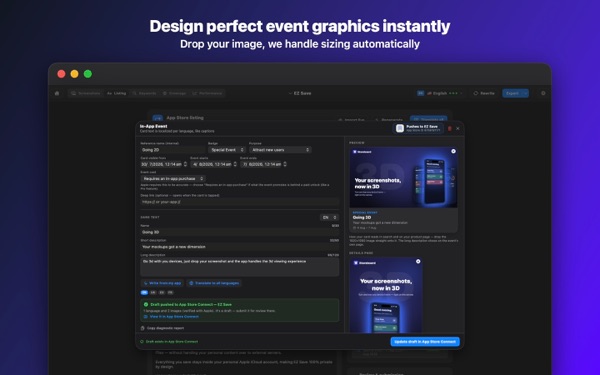The width and height of the screenshot is (600, 375).
Task: Click the Event ends date stepper
Action: click(285, 164)
